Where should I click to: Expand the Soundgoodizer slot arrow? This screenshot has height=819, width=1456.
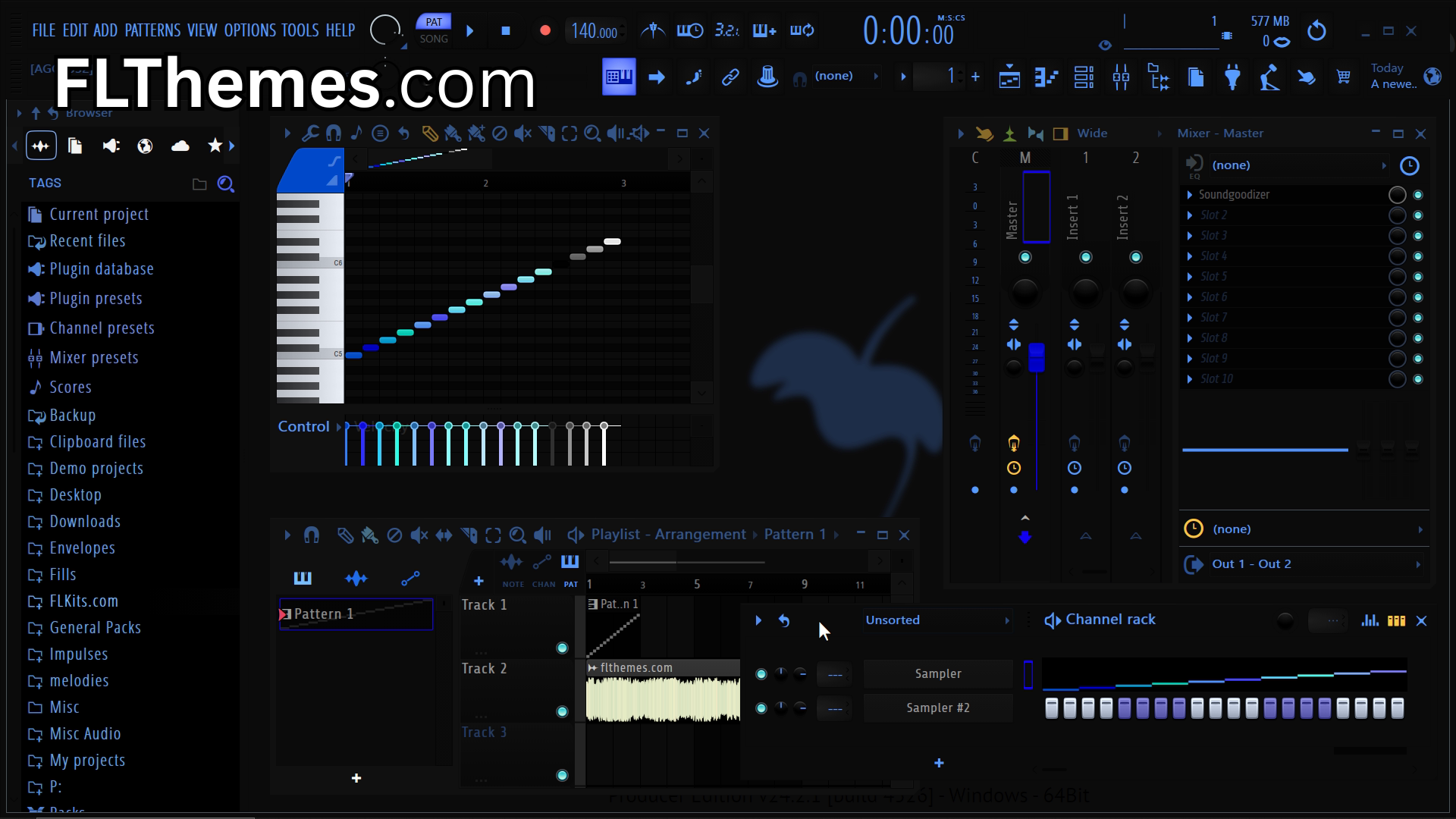(1190, 195)
